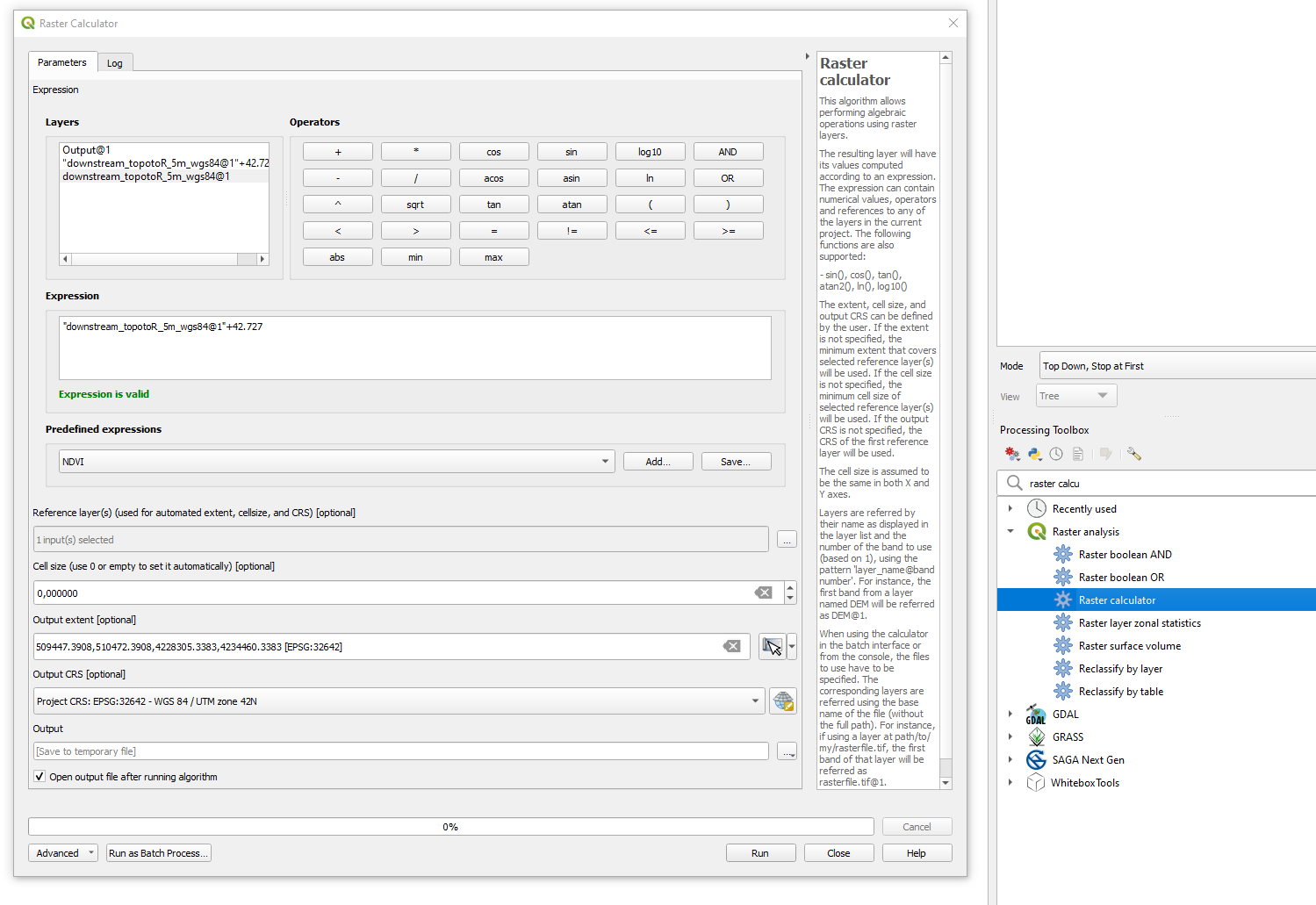Click the AND operator button
This screenshot has height=905, width=1316.
pos(728,151)
